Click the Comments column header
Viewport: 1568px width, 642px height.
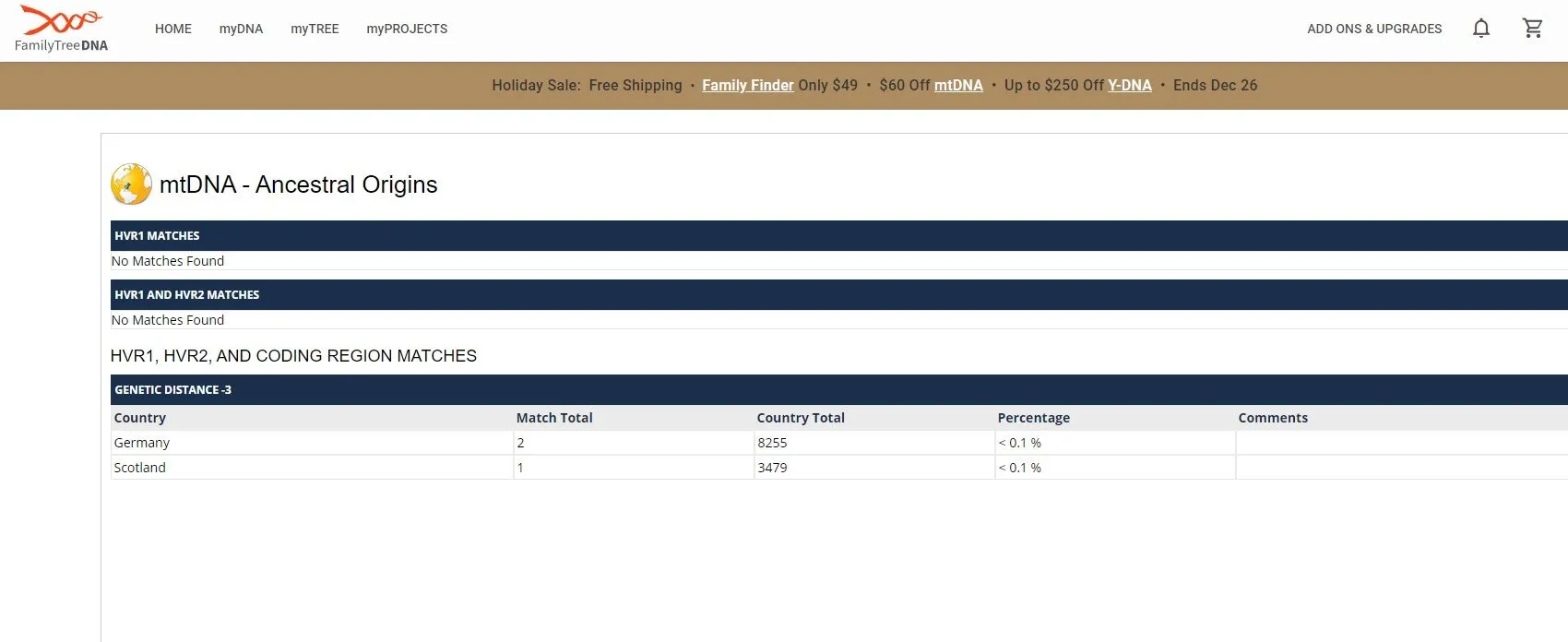(x=1273, y=418)
